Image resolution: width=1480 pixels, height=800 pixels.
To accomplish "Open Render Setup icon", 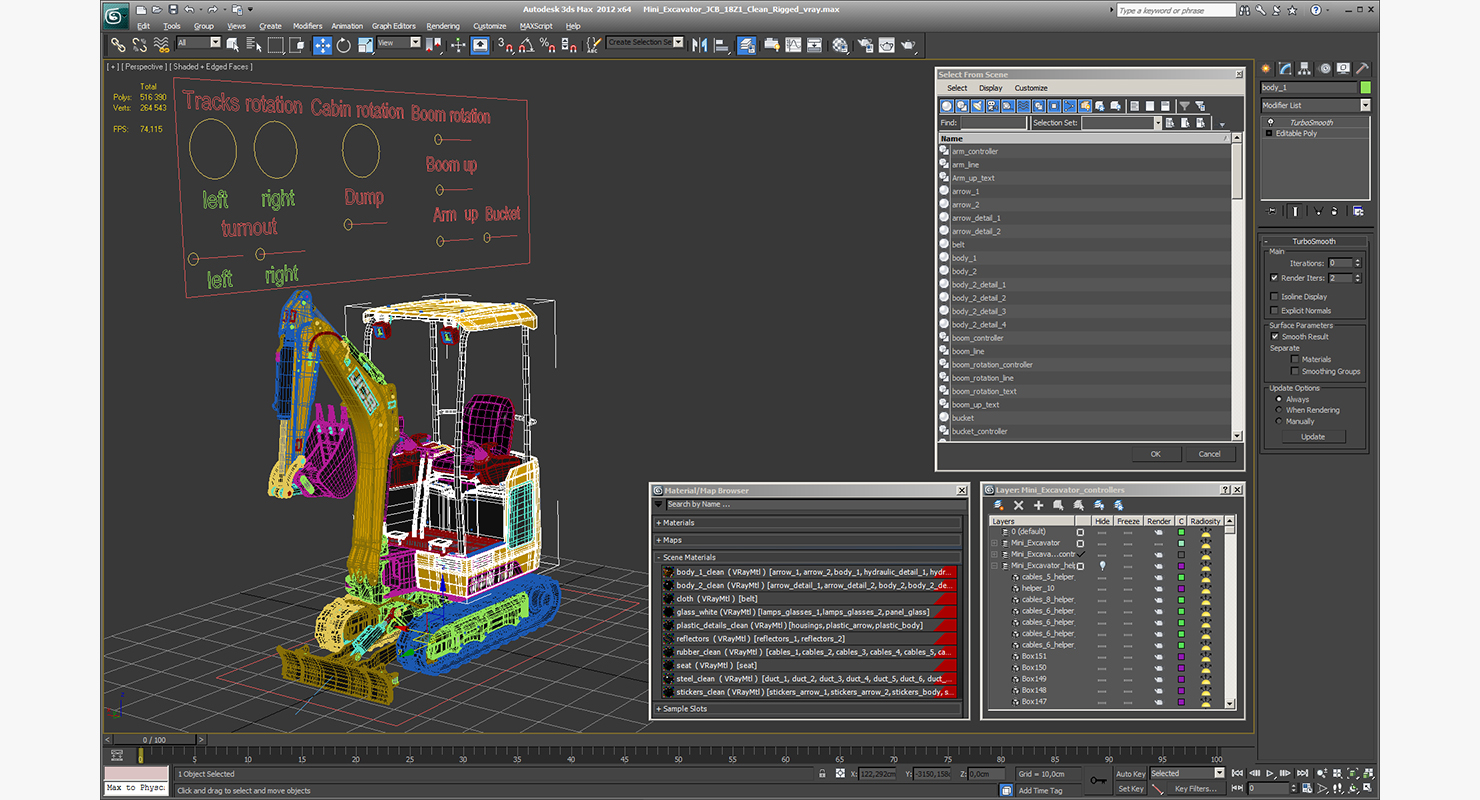I will pos(864,45).
